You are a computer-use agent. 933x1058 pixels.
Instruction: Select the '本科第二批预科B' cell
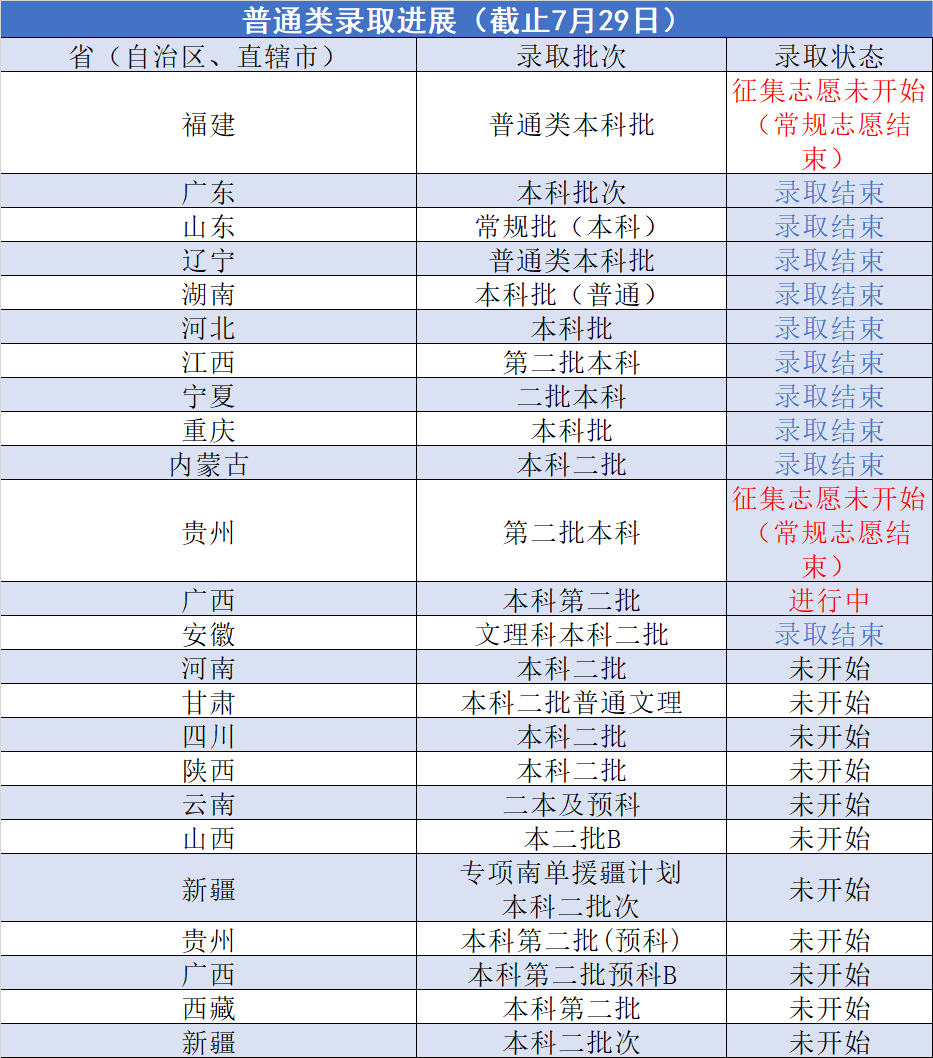tap(571, 974)
